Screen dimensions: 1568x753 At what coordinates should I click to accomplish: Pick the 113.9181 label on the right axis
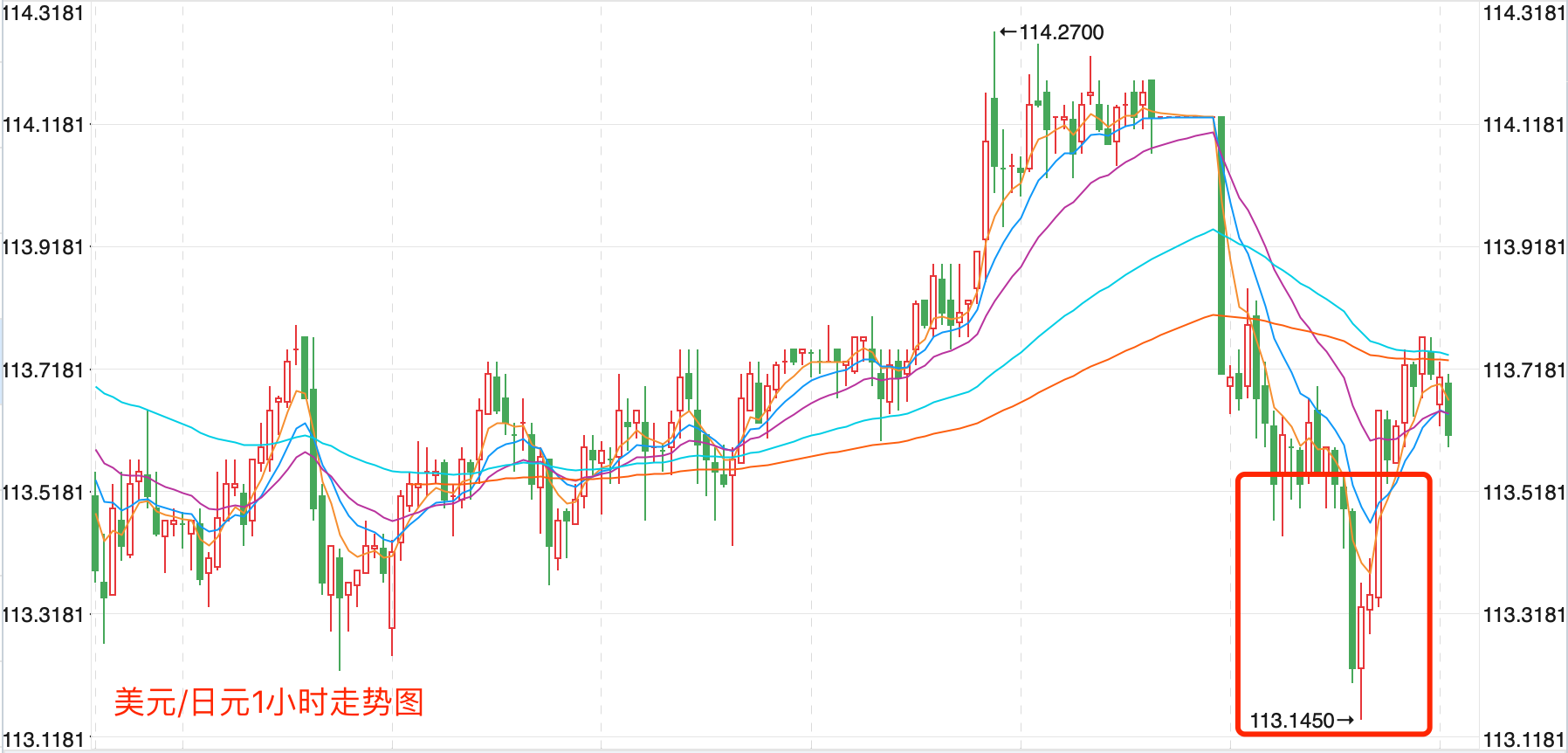[1524, 247]
